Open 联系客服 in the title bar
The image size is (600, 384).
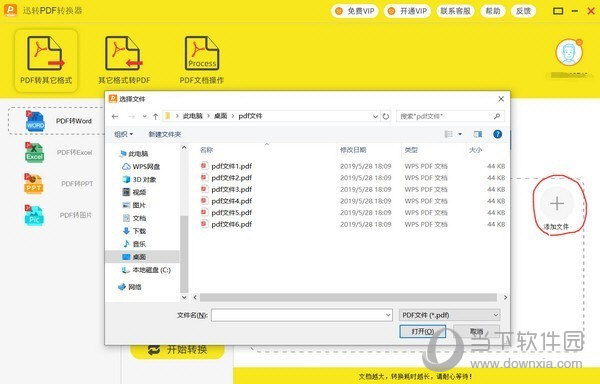[455, 11]
